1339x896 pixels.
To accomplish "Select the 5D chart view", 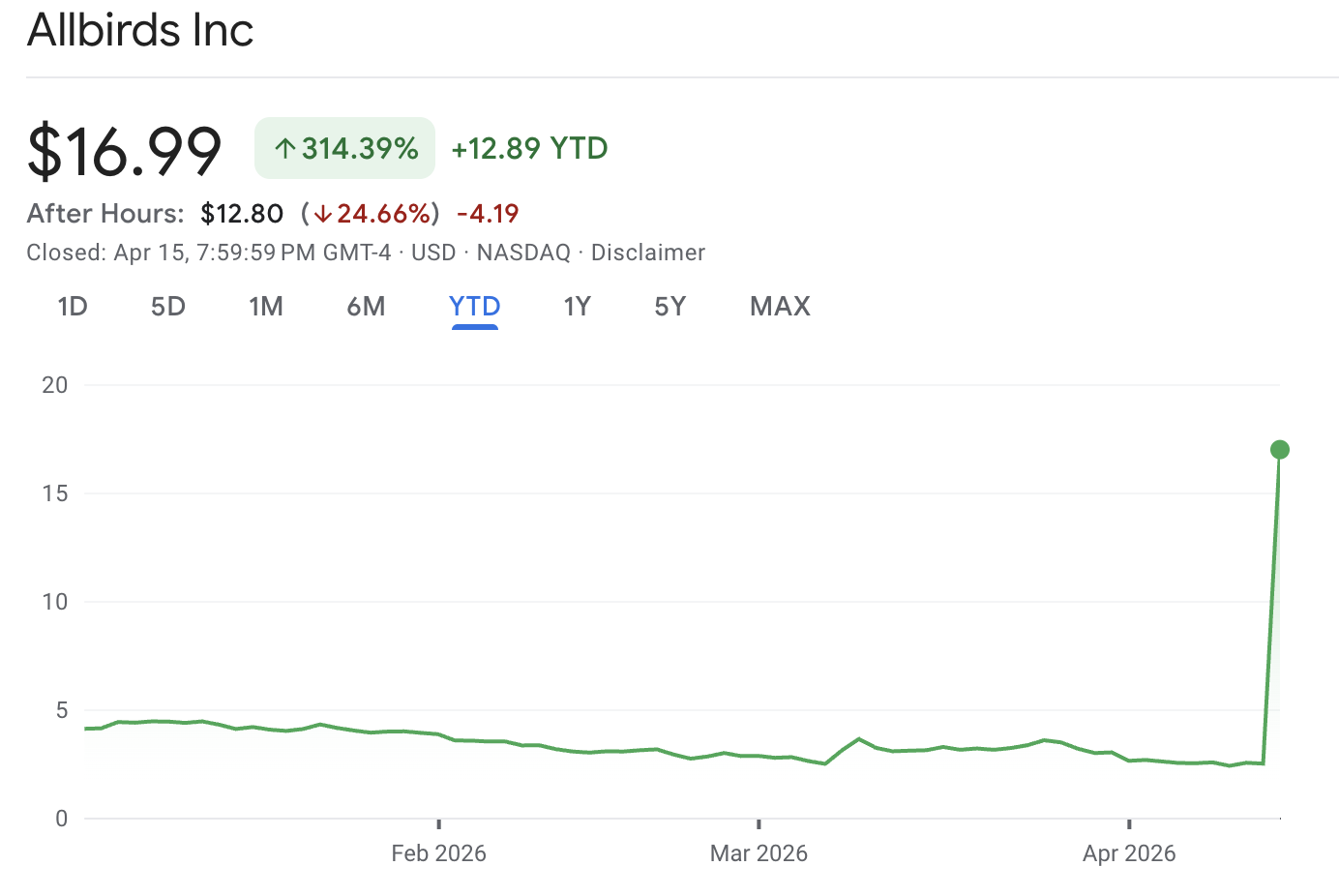I will pyautogui.click(x=166, y=306).
